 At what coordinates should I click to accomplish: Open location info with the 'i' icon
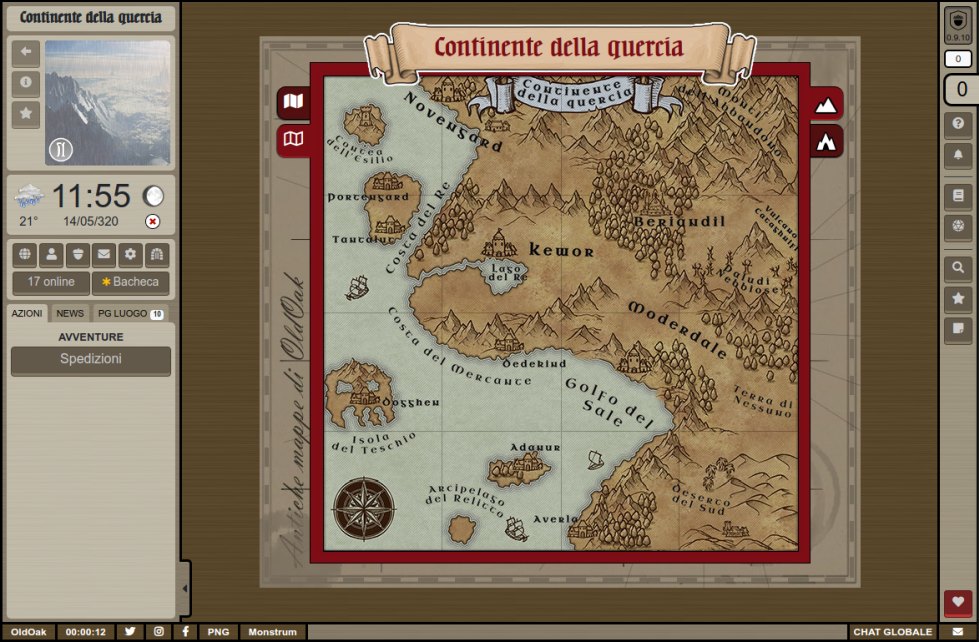click(x=26, y=84)
